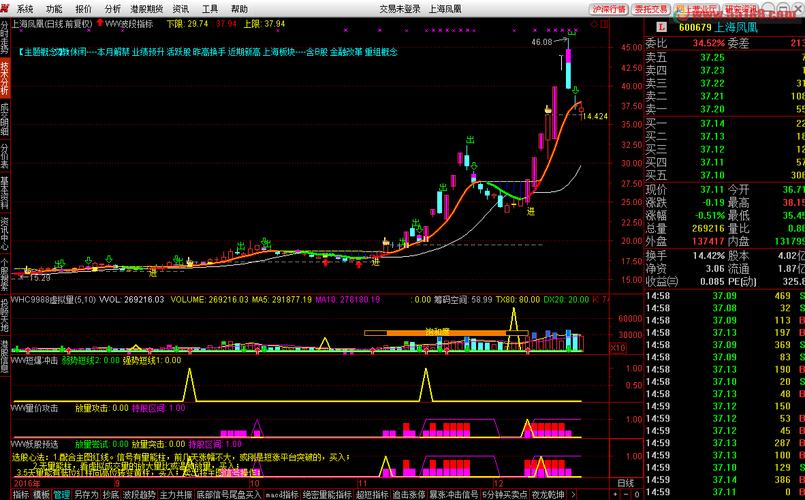Select the macd指标 bottom tab

(282, 494)
